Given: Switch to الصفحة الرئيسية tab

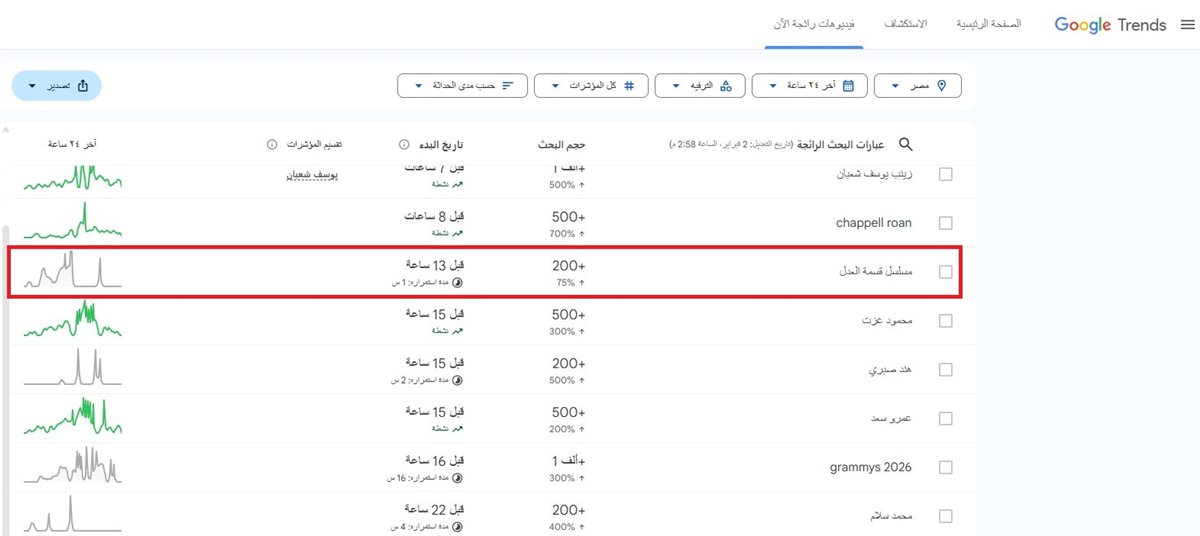Looking at the screenshot, I should 989,24.
